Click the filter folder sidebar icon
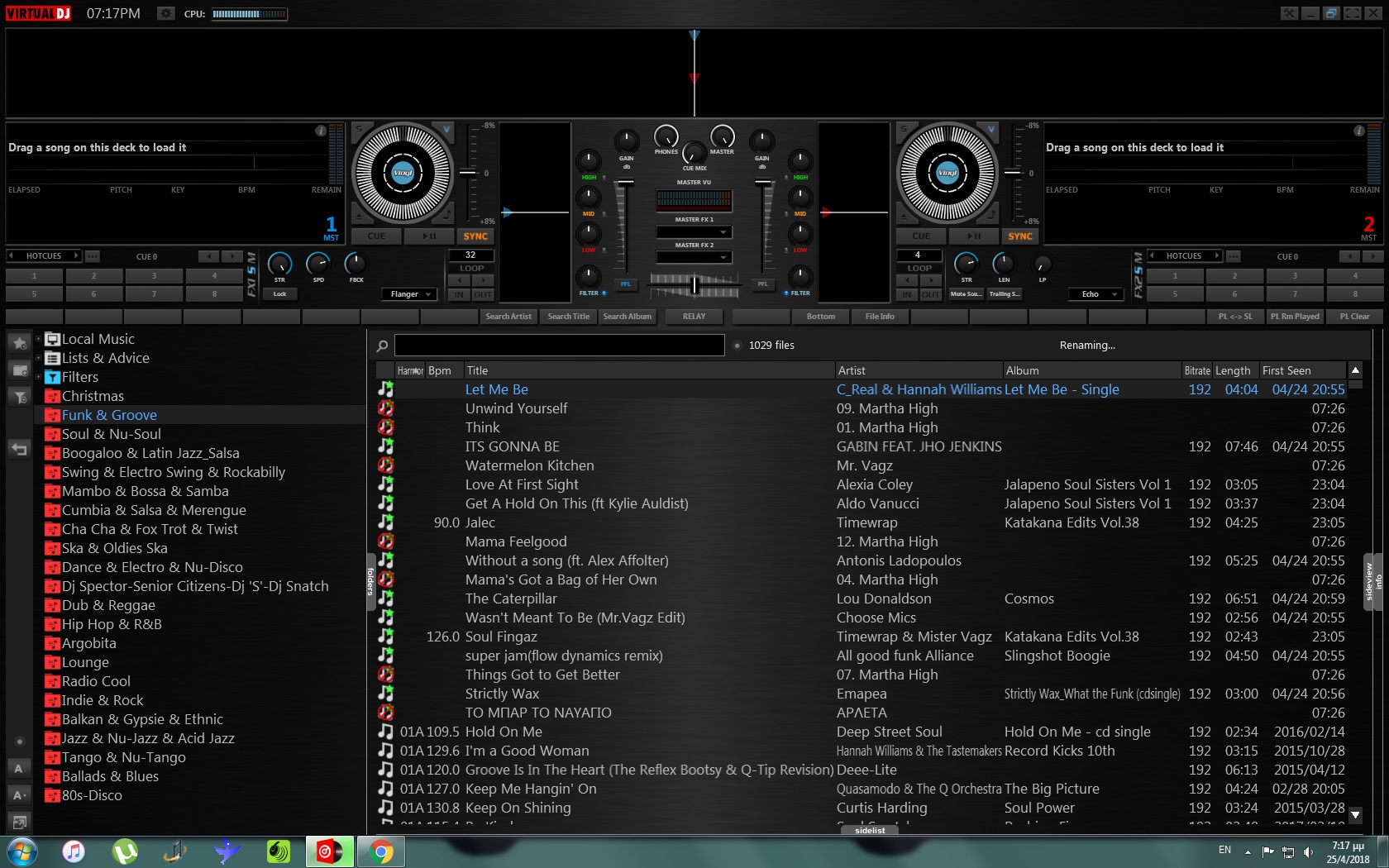This screenshot has height=868, width=1389. [x=20, y=397]
